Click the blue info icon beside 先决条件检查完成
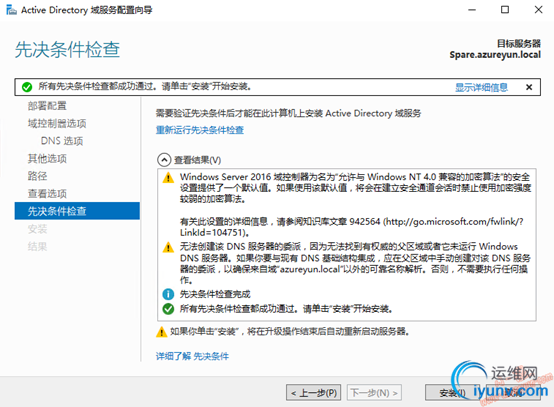554x407 pixels. tap(168, 294)
